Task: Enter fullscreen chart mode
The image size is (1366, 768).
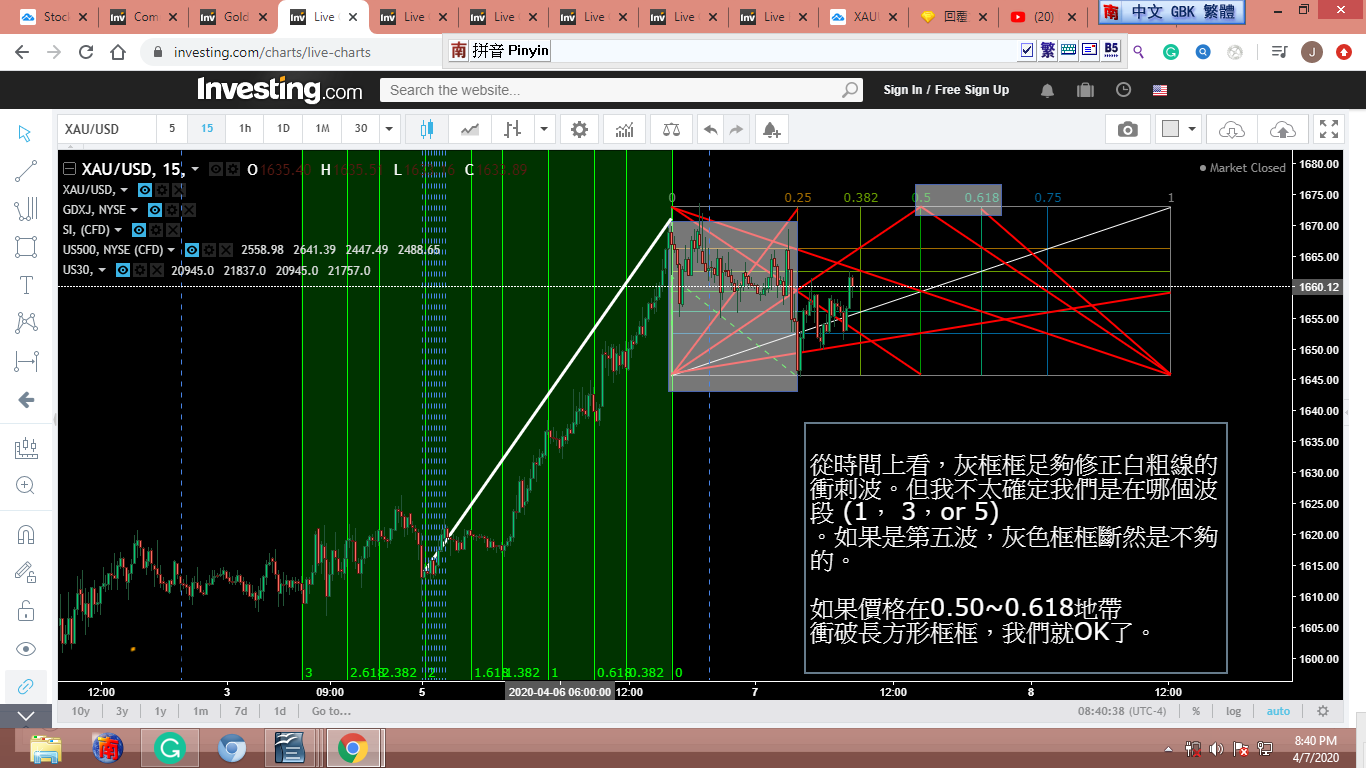Action: point(1328,129)
